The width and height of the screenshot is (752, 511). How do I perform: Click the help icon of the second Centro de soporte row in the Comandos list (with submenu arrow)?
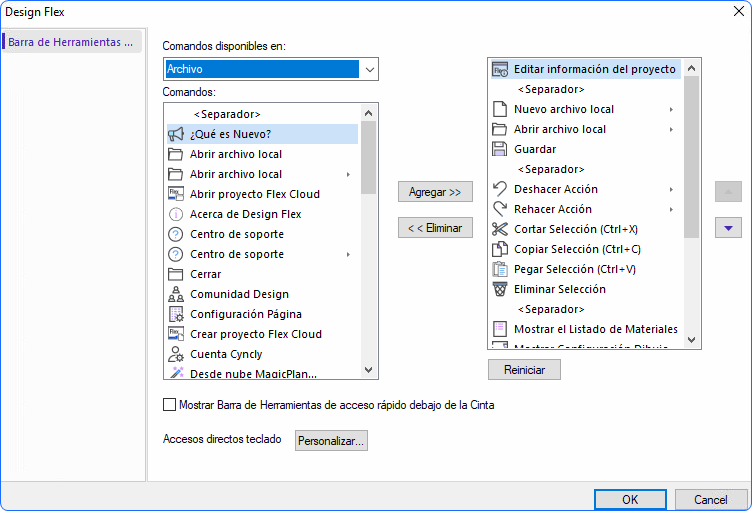pyautogui.click(x=176, y=254)
